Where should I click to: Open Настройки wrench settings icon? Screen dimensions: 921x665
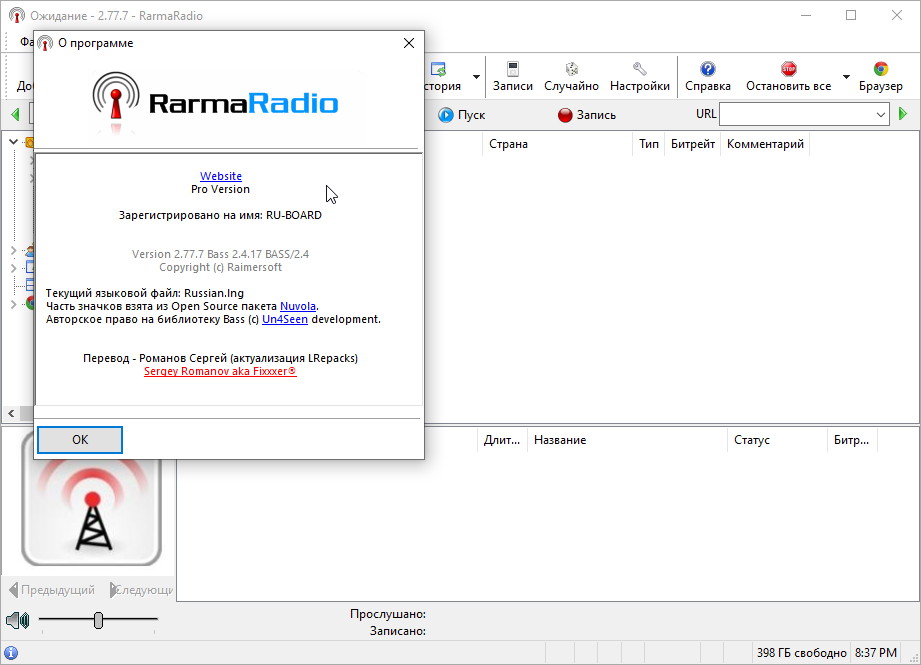pos(639,69)
